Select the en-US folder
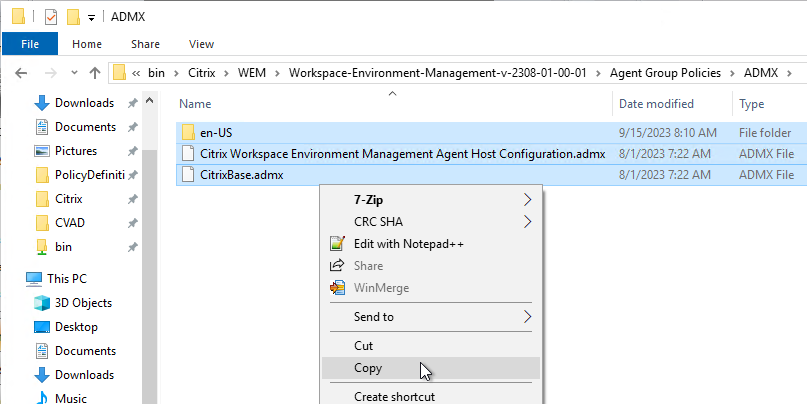 pyautogui.click(x=492, y=133)
